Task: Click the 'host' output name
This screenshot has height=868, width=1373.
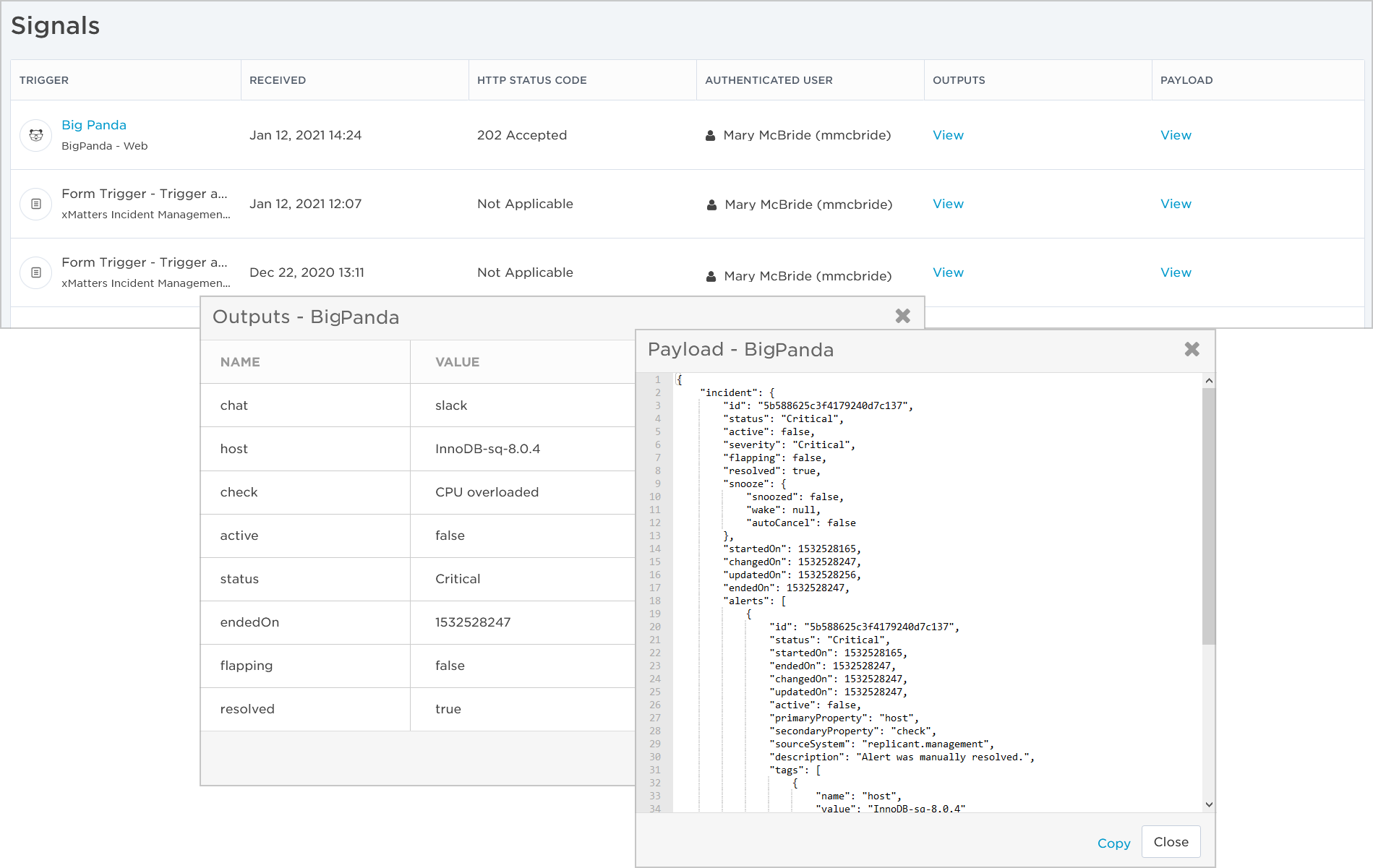Action: [234, 449]
